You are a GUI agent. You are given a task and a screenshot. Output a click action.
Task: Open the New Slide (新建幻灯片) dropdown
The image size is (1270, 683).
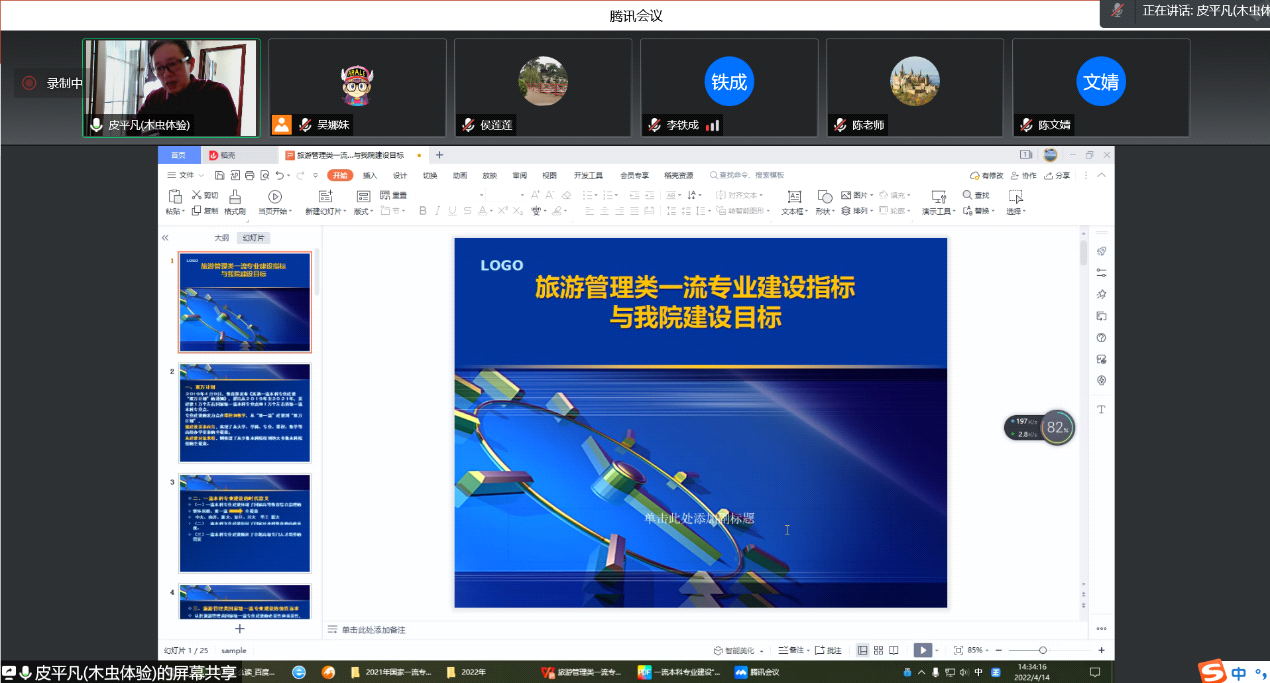329,211
